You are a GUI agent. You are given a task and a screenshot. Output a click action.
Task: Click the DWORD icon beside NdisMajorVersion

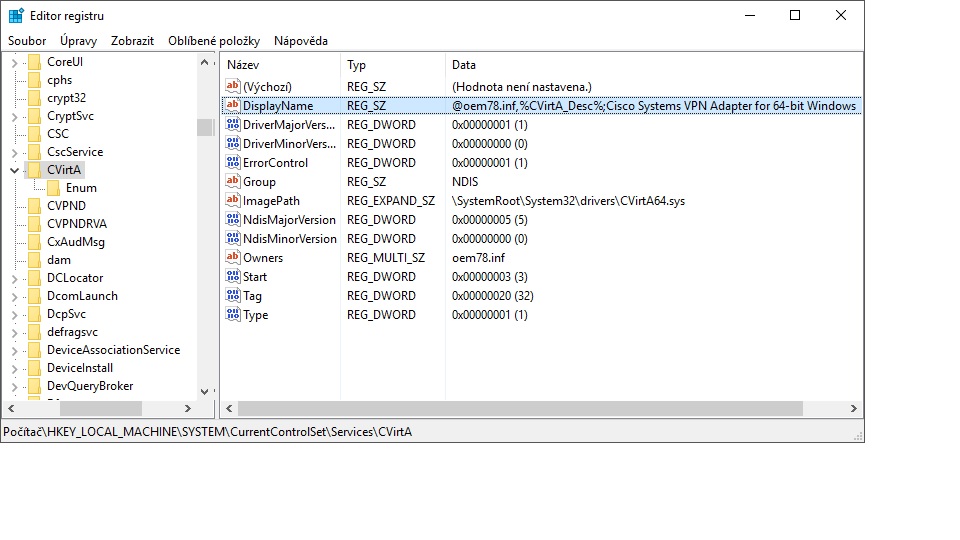pyautogui.click(x=233, y=219)
